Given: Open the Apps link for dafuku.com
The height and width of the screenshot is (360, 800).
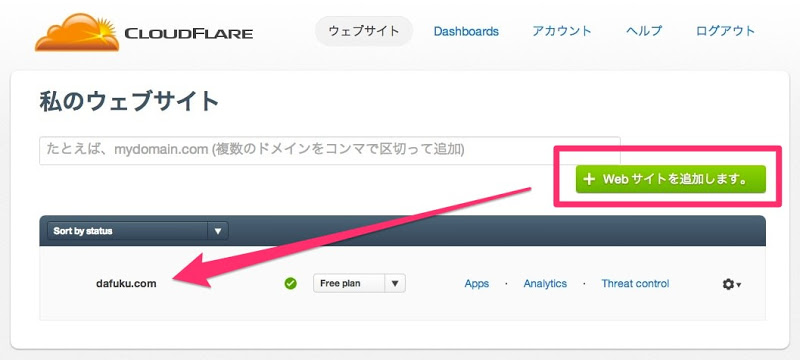Looking at the screenshot, I should tap(477, 284).
